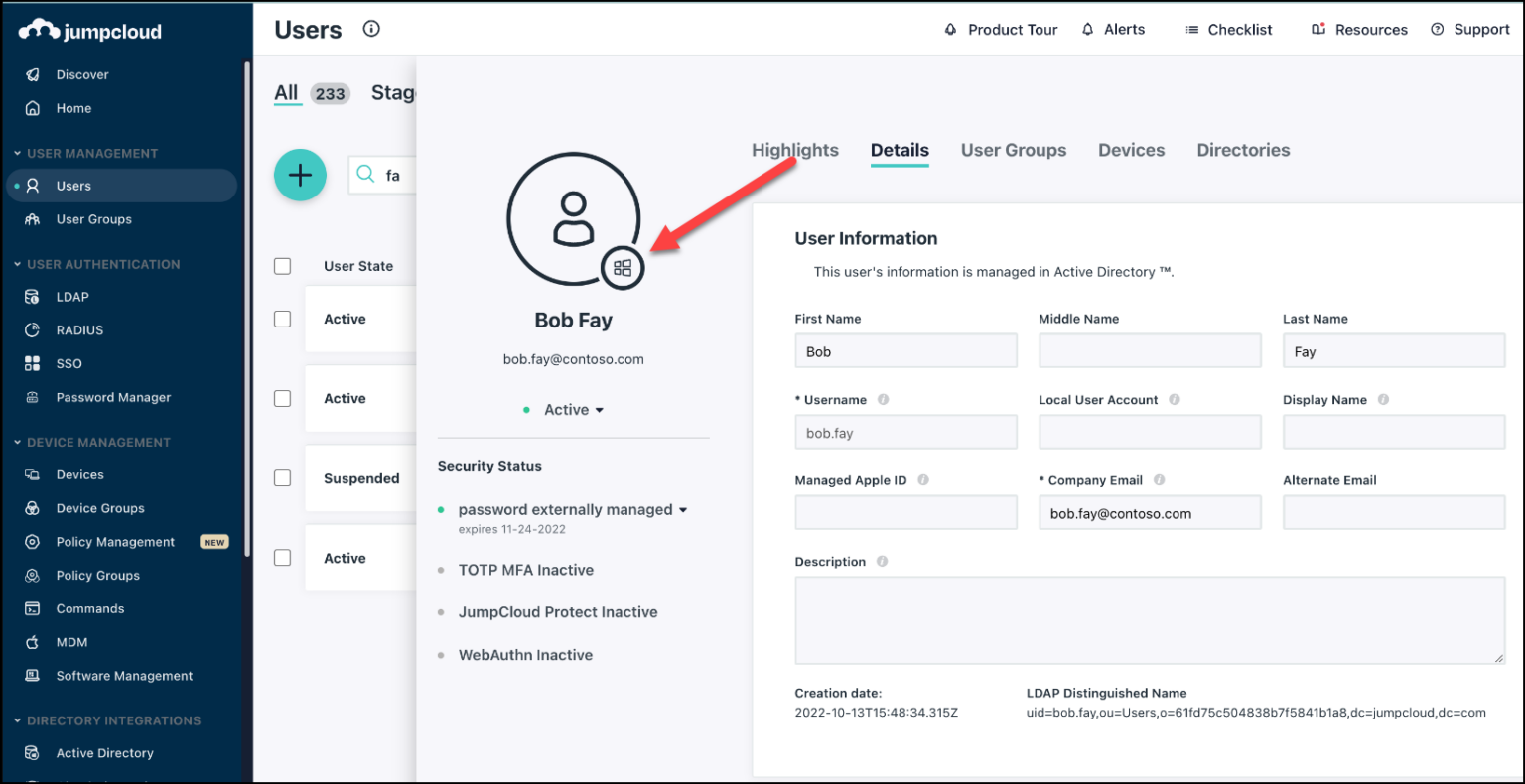Select Commands in Device Management
Viewport: 1525px width, 784px height.
pos(90,608)
